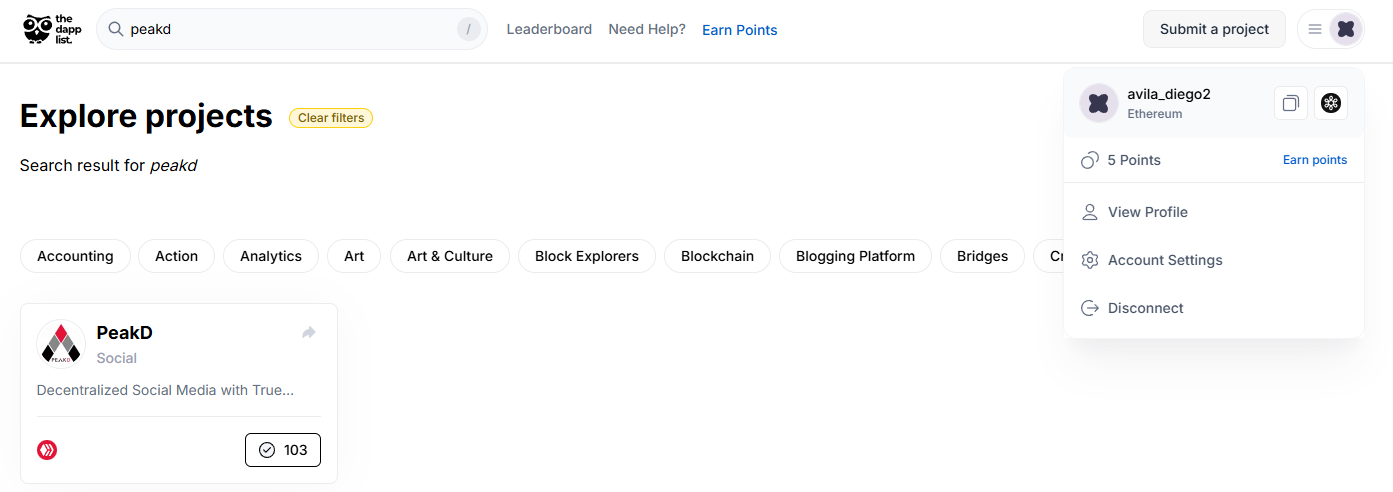
Task: Select the Analytics category filter
Action: pyautogui.click(x=271, y=256)
